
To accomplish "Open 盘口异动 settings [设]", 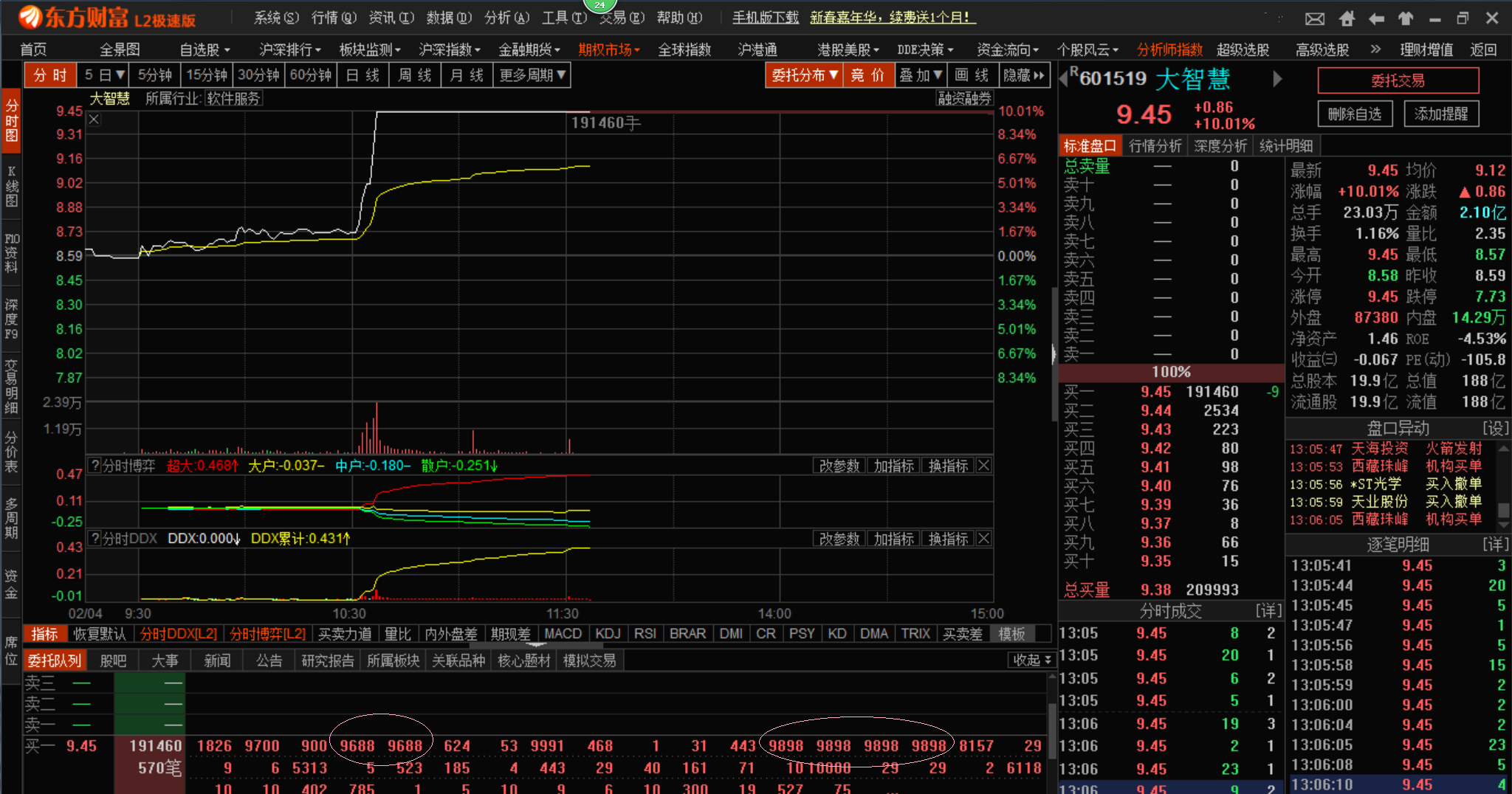I will pyautogui.click(x=1495, y=428).
